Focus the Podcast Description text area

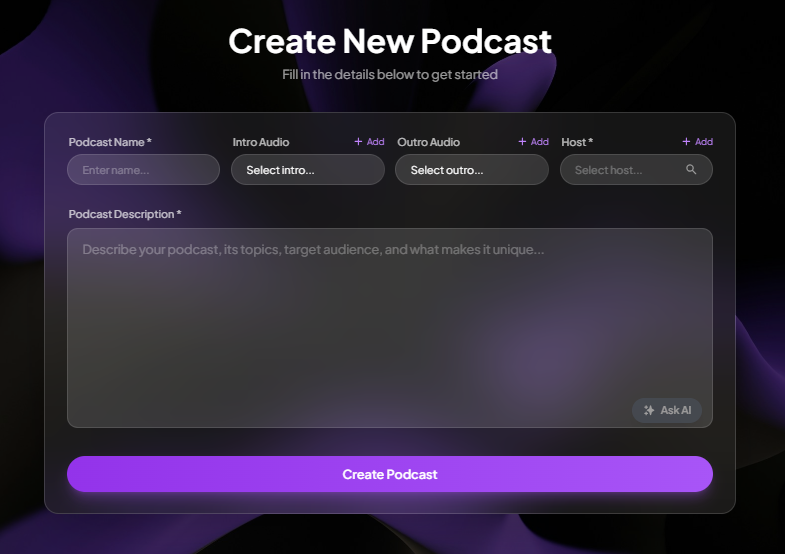(x=389, y=328)
